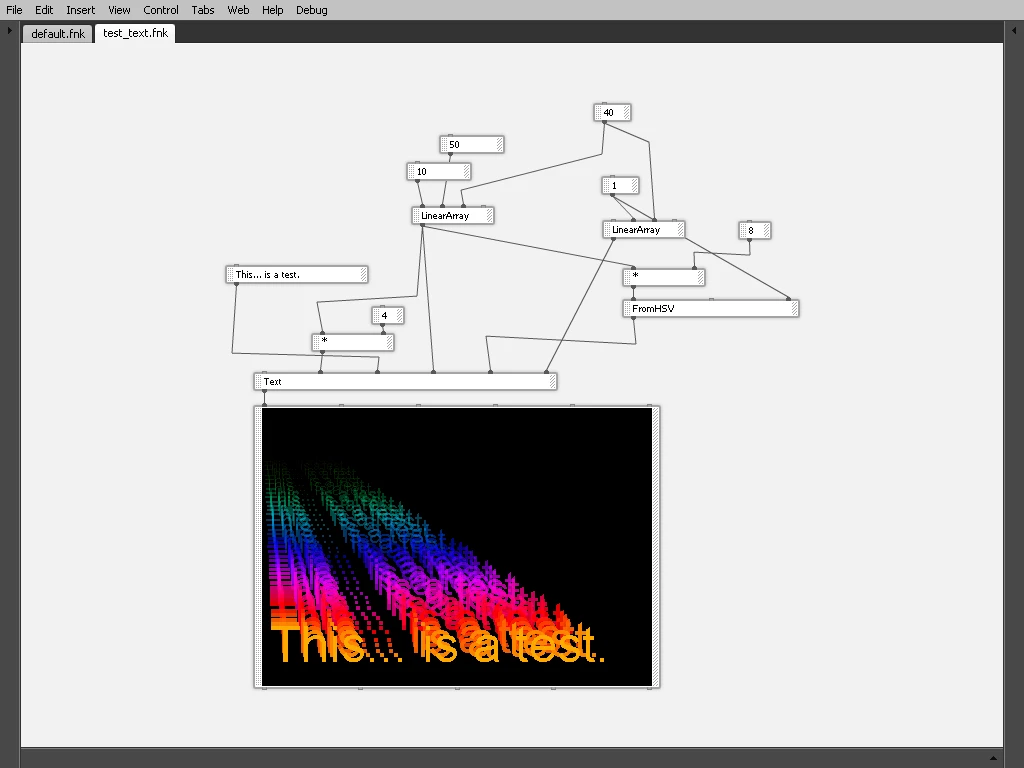Screen dimensions: 1024x768
Task: Click the value field containing 10
Action: point(439,171)
